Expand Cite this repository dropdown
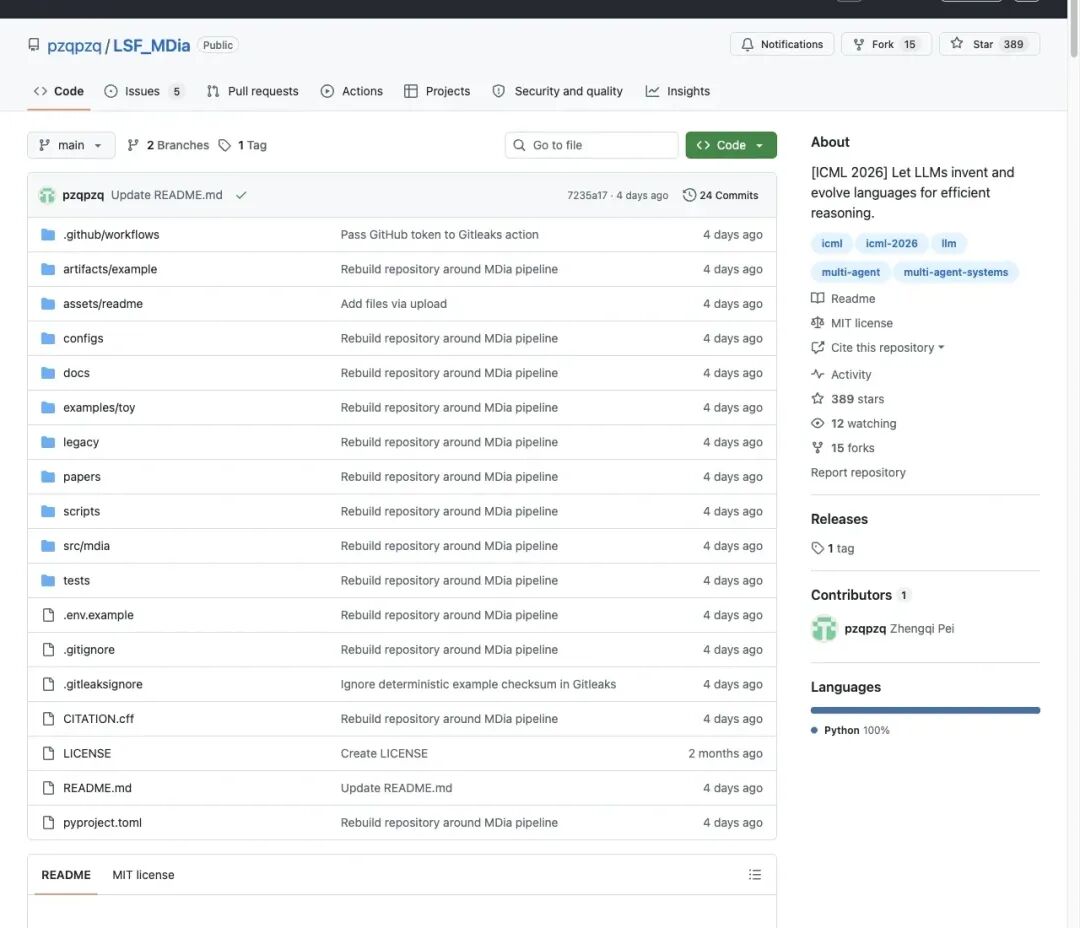 point(878,348)
